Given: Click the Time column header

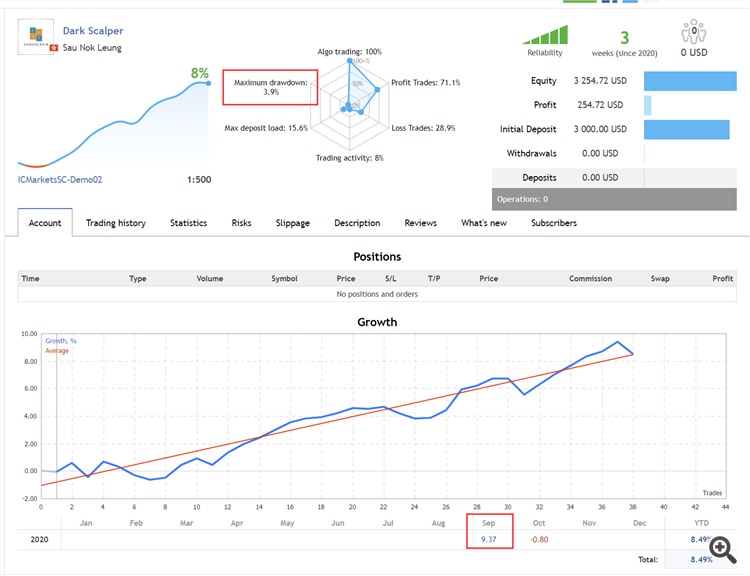Looking at the screenshot, I should coord(30,278).
